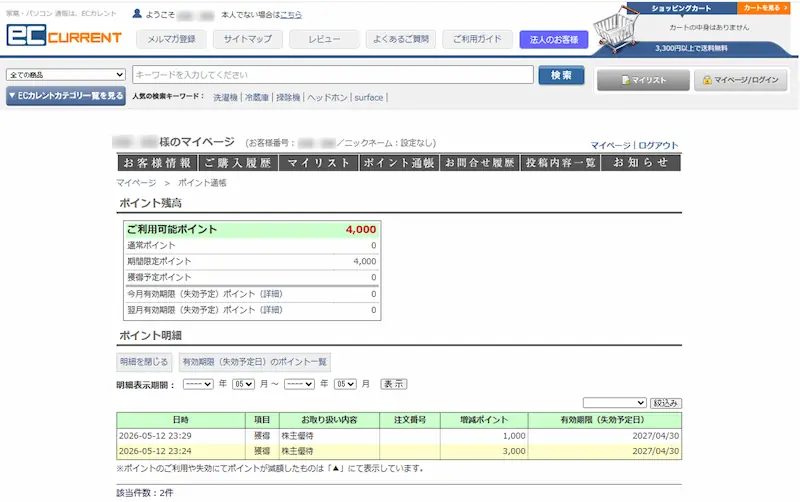Open the start year dropdown
Viewport: 800px width, 502px height.
[198, 384]
